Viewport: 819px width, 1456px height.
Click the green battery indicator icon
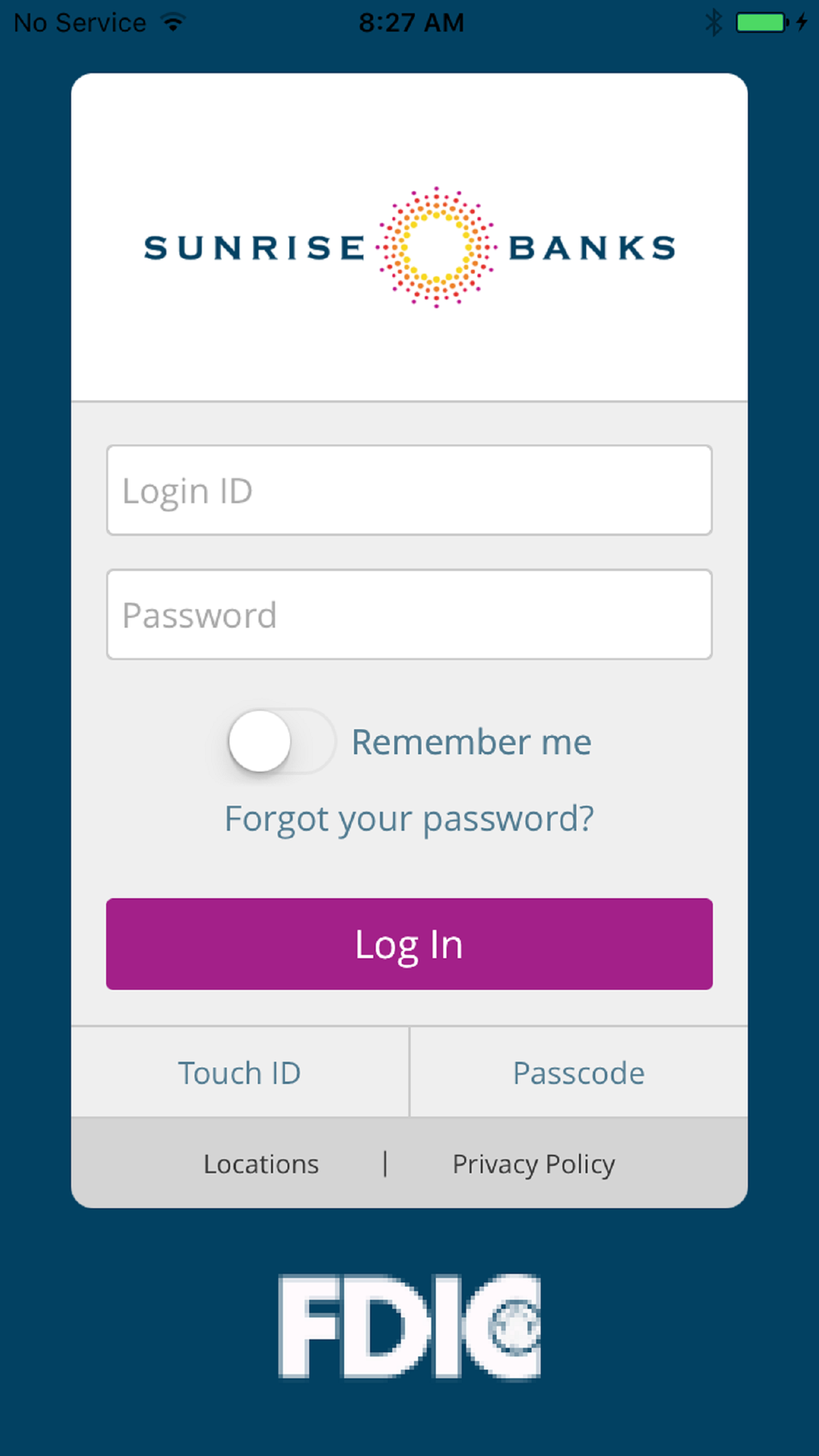762,22
